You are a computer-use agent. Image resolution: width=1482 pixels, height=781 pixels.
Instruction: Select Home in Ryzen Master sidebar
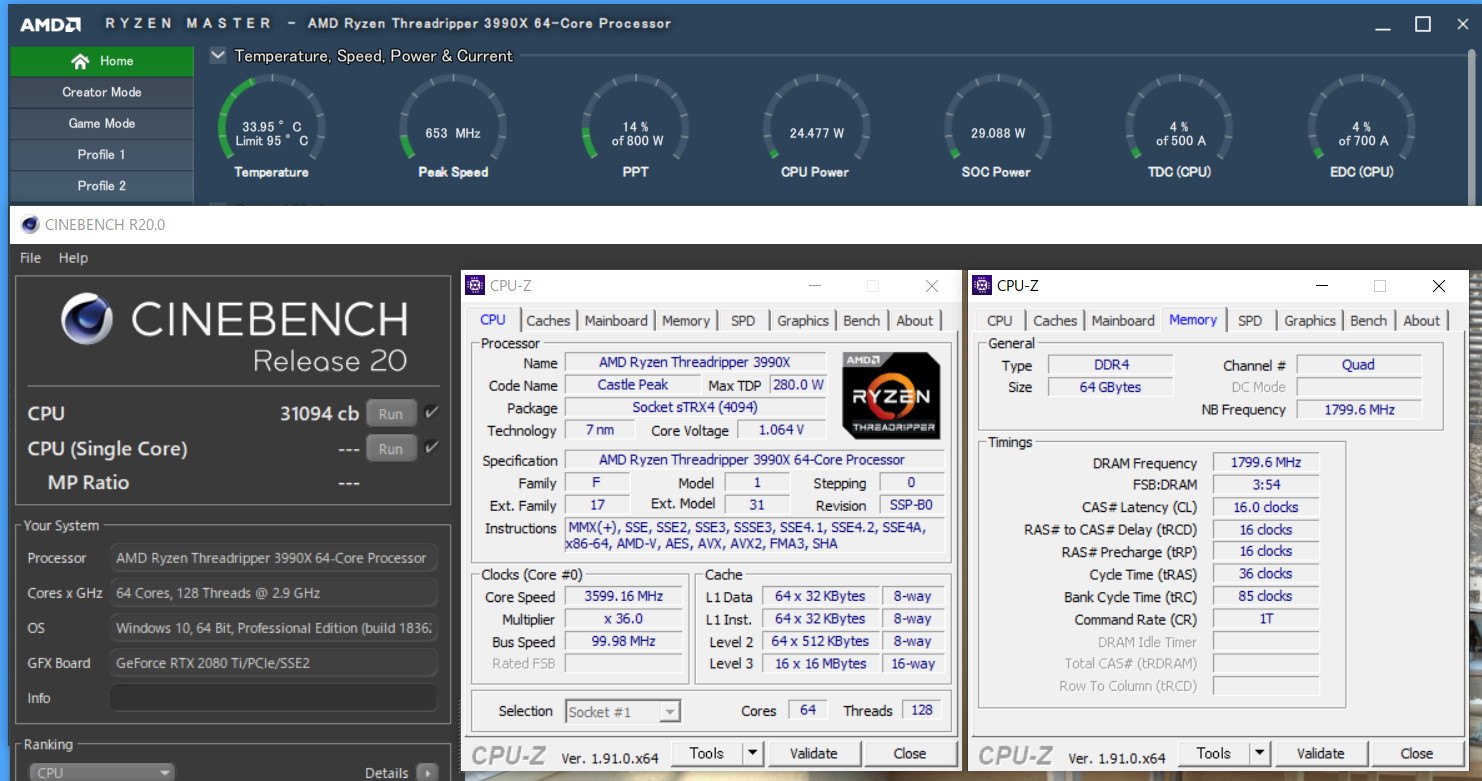click(102, 61)
